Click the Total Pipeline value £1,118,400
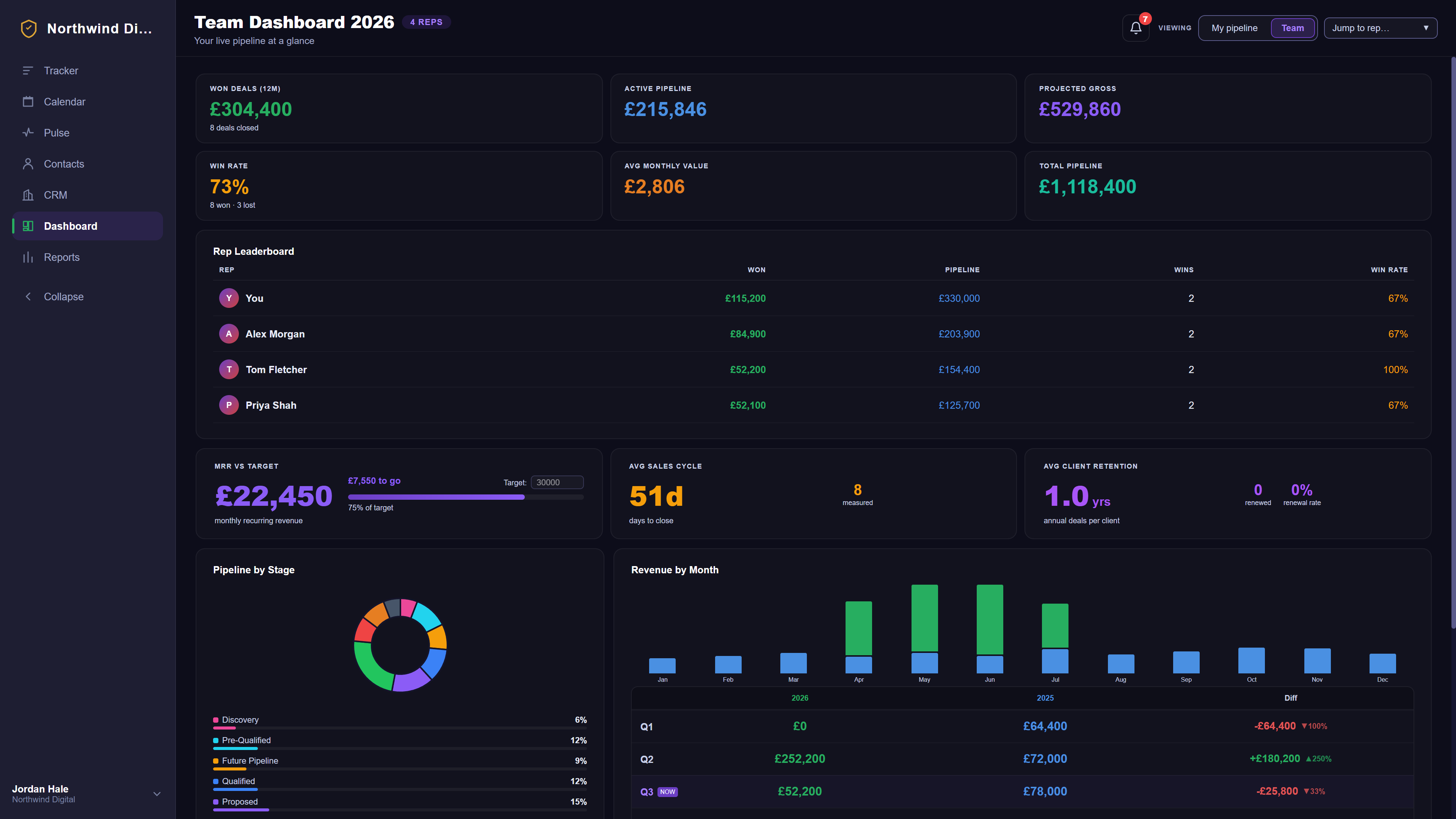 (x=1087, y=187)
